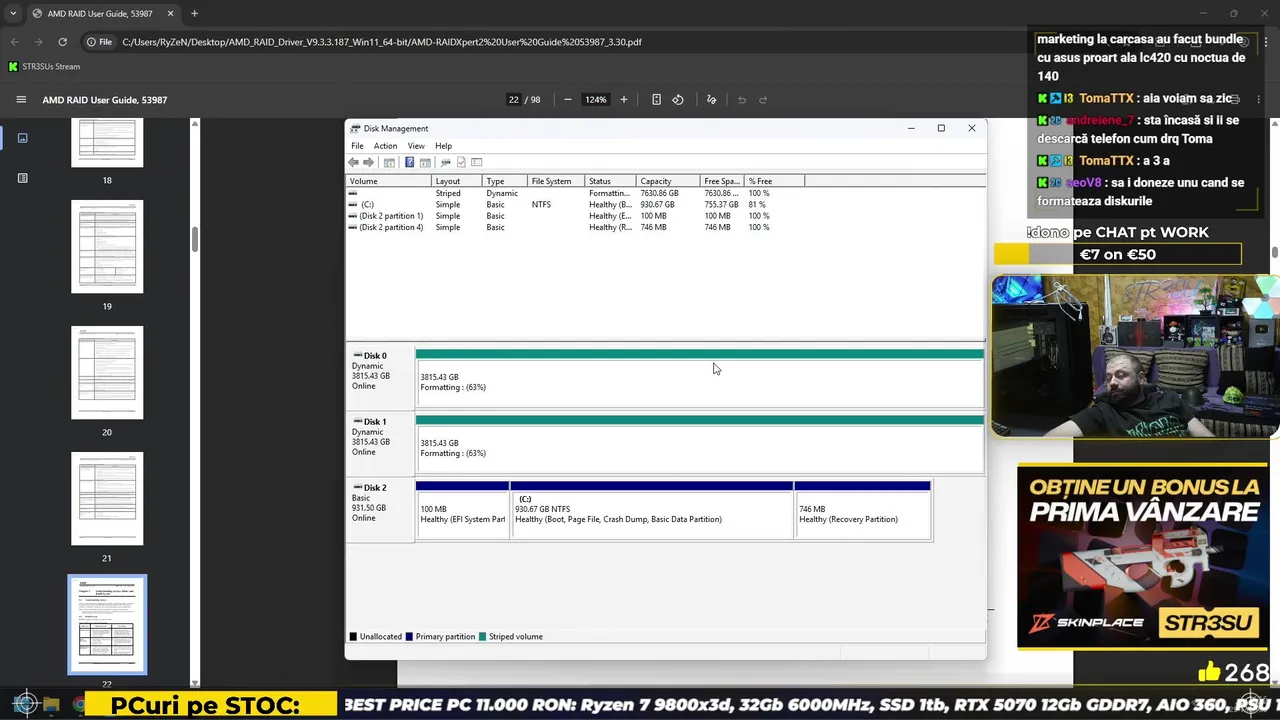
Task: Sort by the Type column header
Action: point(505,181)
